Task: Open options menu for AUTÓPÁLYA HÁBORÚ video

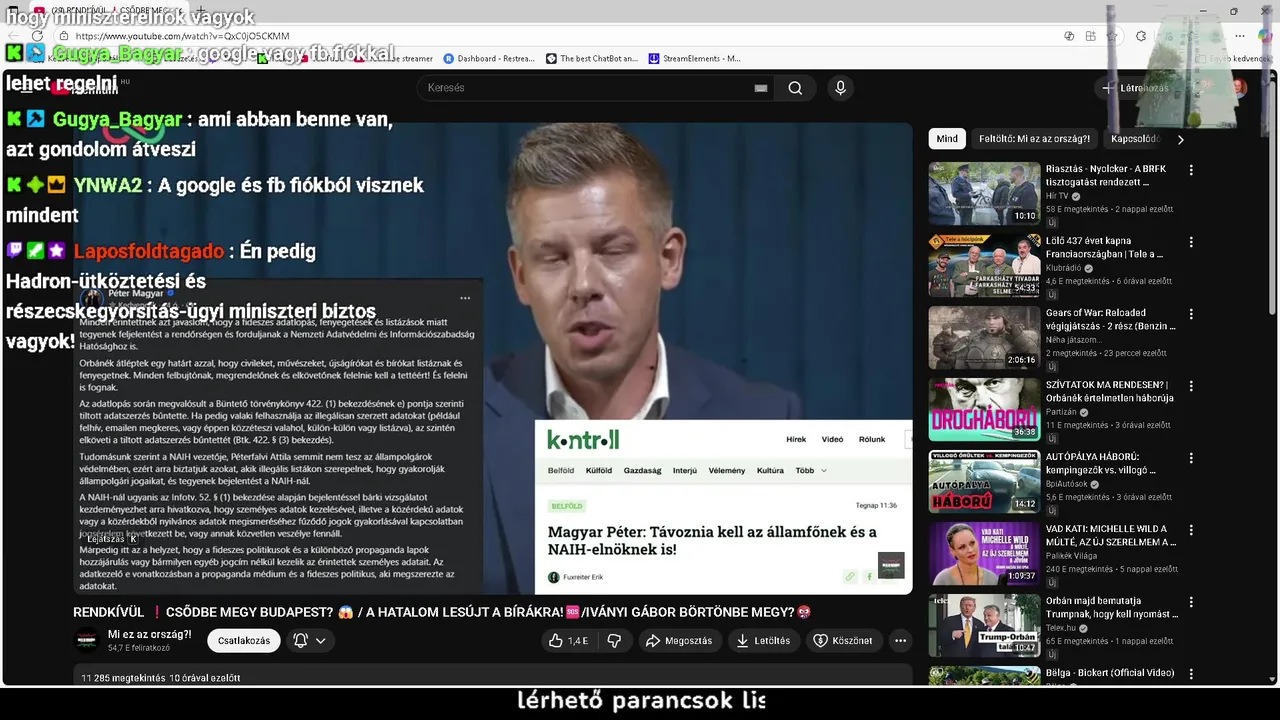Action: tap(1191, 458)
